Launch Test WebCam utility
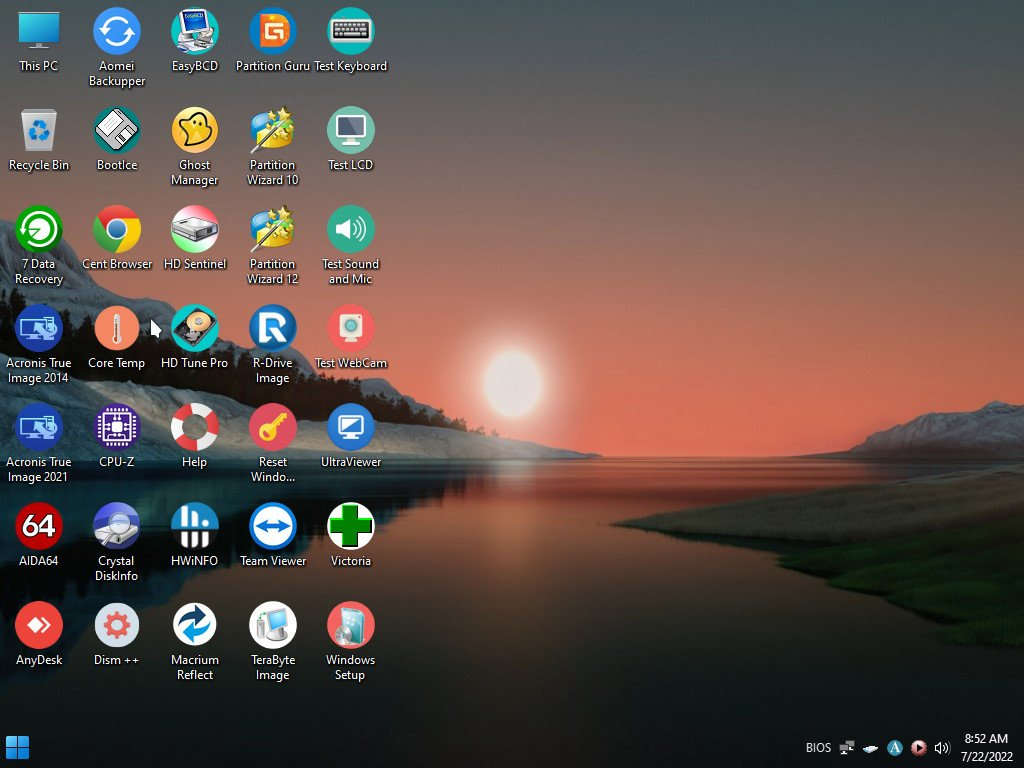1024x768 pixels. [350, 329]
